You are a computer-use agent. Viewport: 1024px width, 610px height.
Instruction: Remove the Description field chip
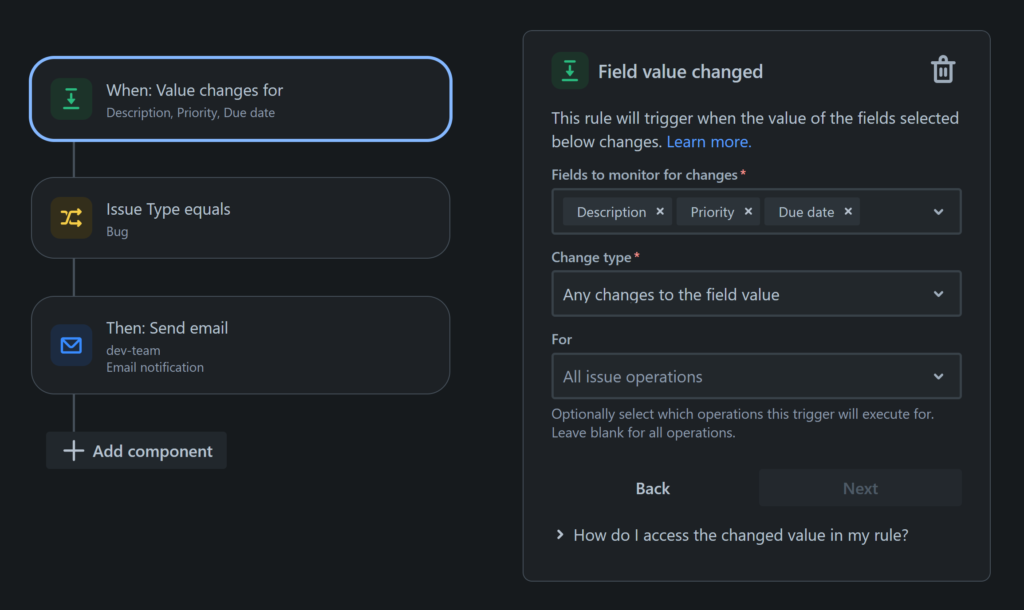[x=658, y=211]
